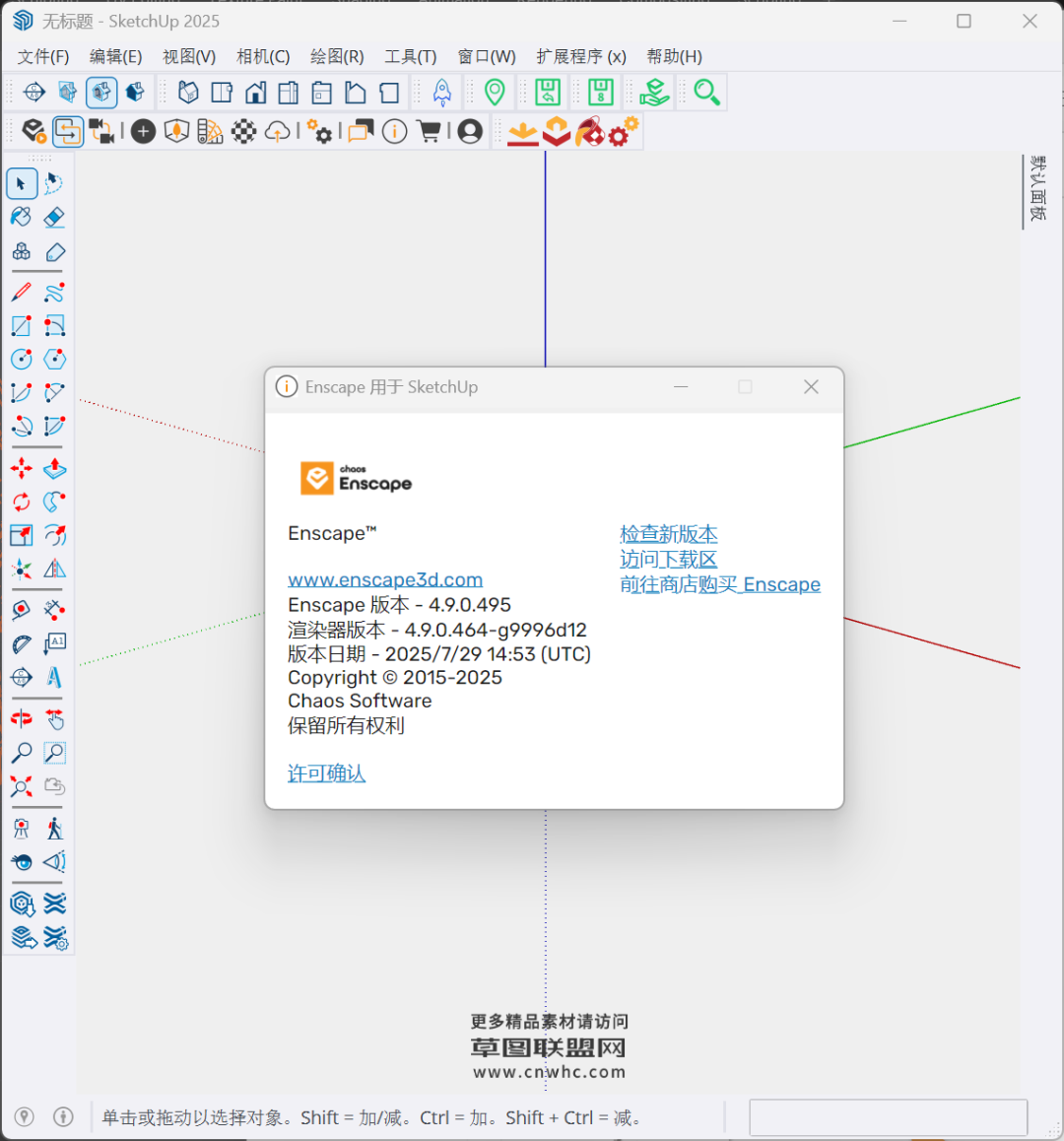Screen dimensions: 1064x1141
Task: Select the Move tool
Action: coord(21,469)
